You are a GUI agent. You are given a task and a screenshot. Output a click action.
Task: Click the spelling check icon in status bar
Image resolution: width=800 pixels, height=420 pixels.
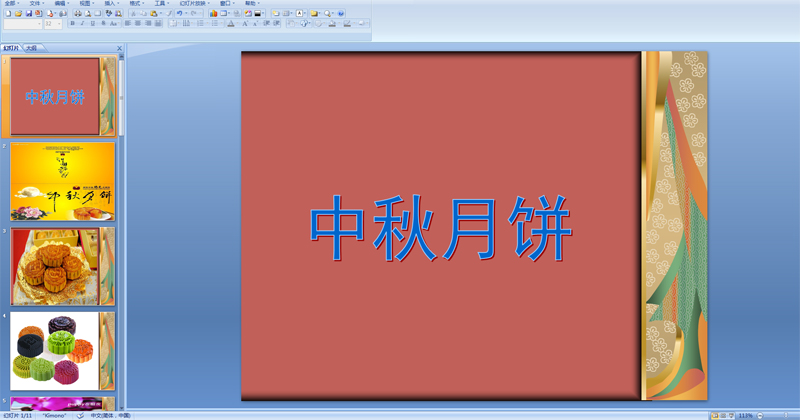point(80,416)
